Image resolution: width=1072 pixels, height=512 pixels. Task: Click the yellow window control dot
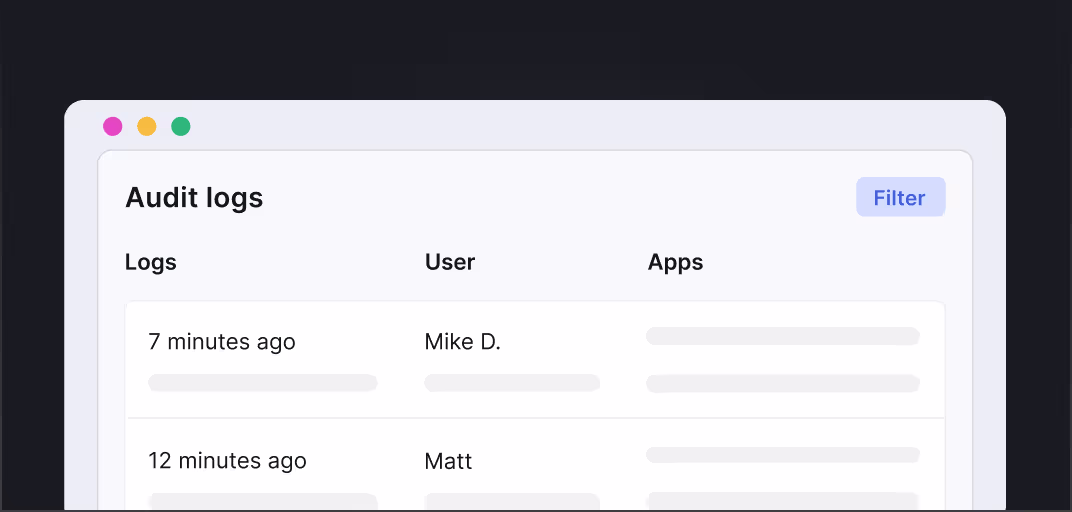147,126
